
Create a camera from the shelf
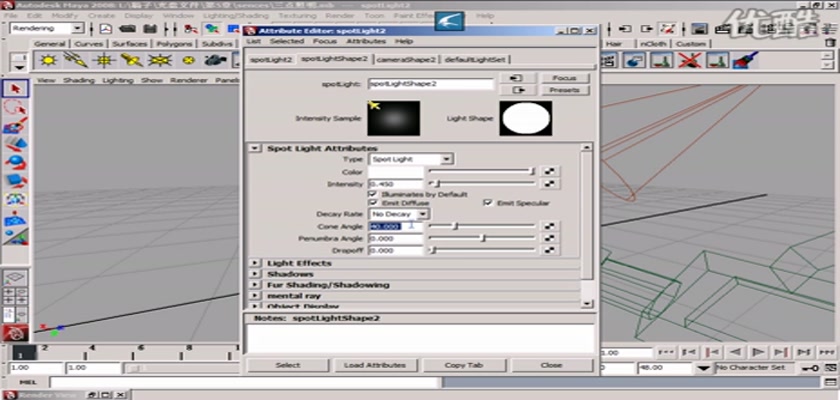click(x=215, y=60)
